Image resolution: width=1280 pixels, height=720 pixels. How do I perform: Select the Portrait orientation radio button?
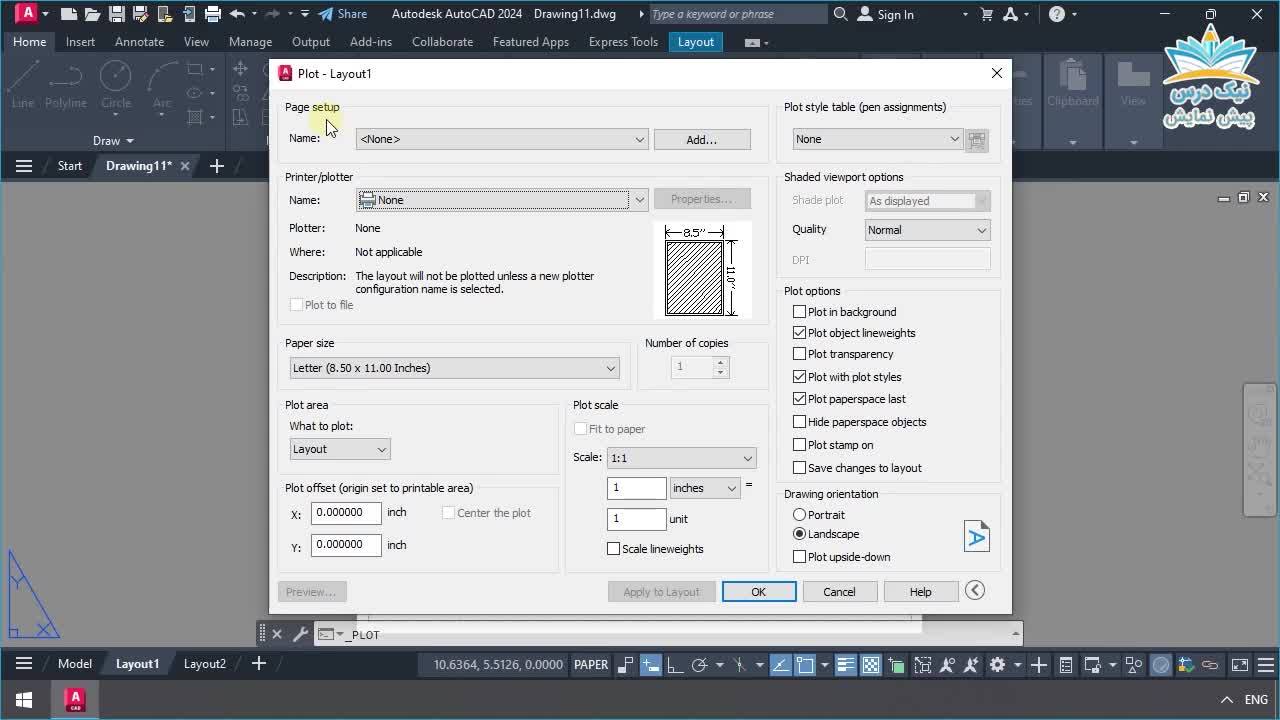pos(799,515)
